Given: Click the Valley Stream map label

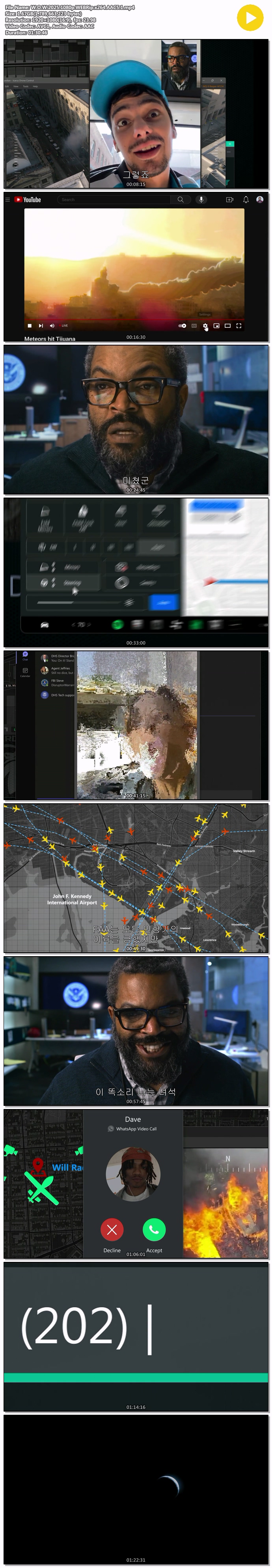Looking at the screenshot, I should pos(243,850).
